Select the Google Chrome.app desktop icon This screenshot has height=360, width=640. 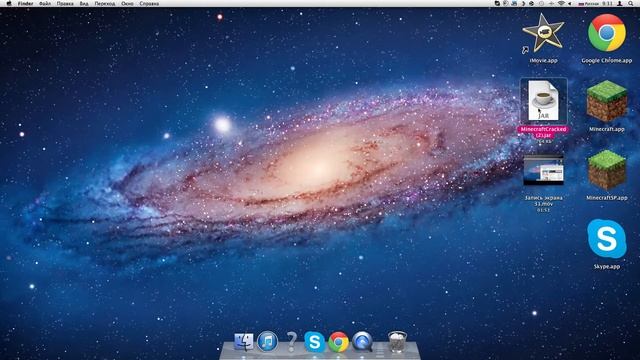point(607,33)
